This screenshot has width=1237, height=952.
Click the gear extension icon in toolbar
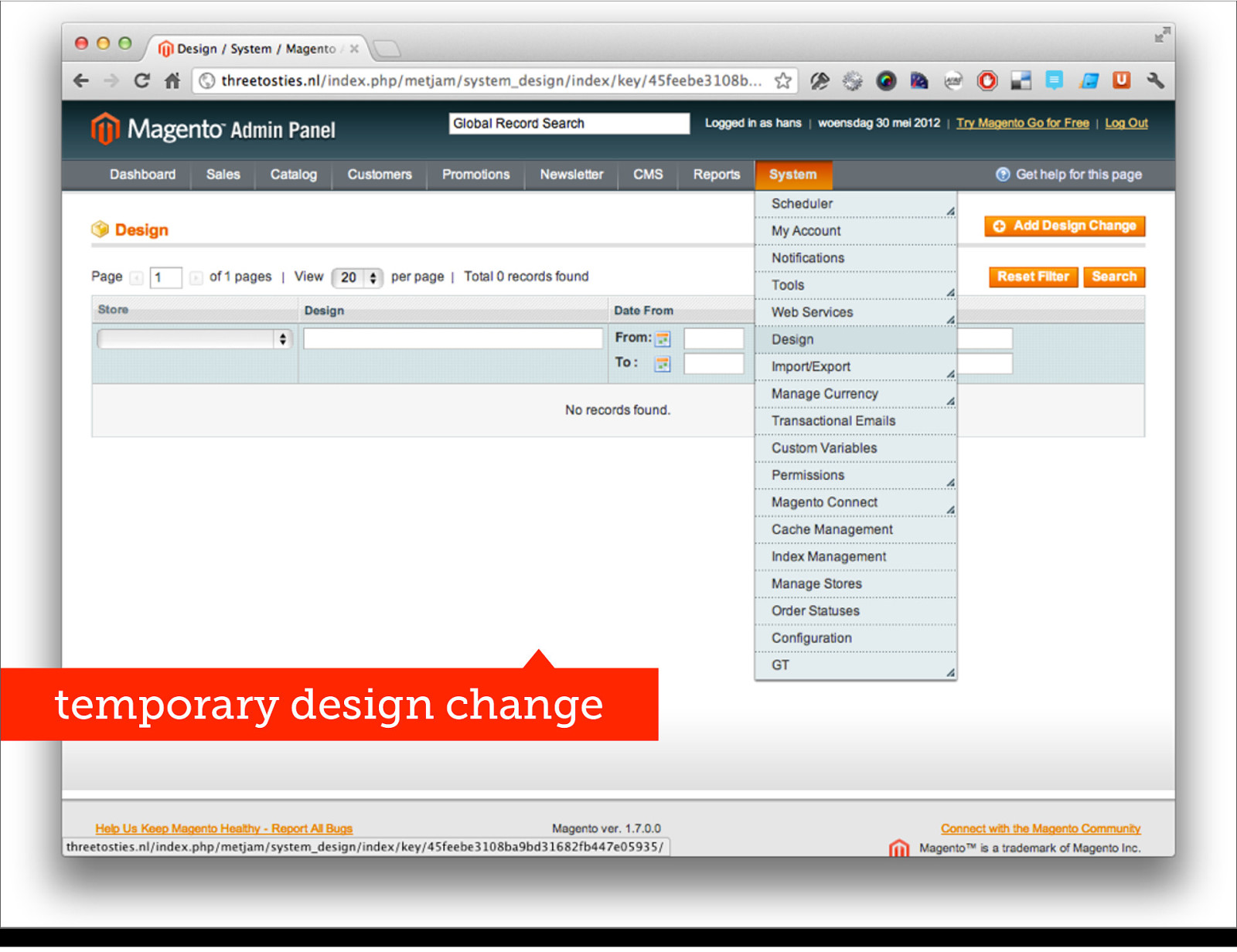coord(852,80)
